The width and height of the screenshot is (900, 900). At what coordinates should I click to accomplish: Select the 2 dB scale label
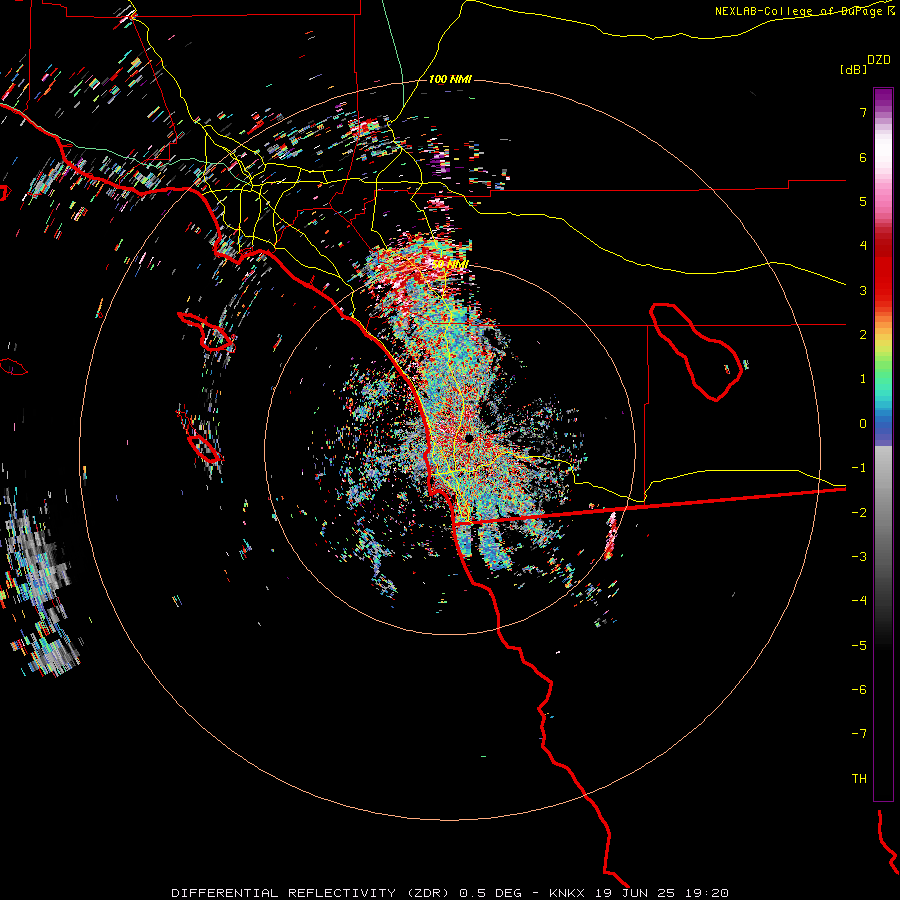click(x=863, y=335)
